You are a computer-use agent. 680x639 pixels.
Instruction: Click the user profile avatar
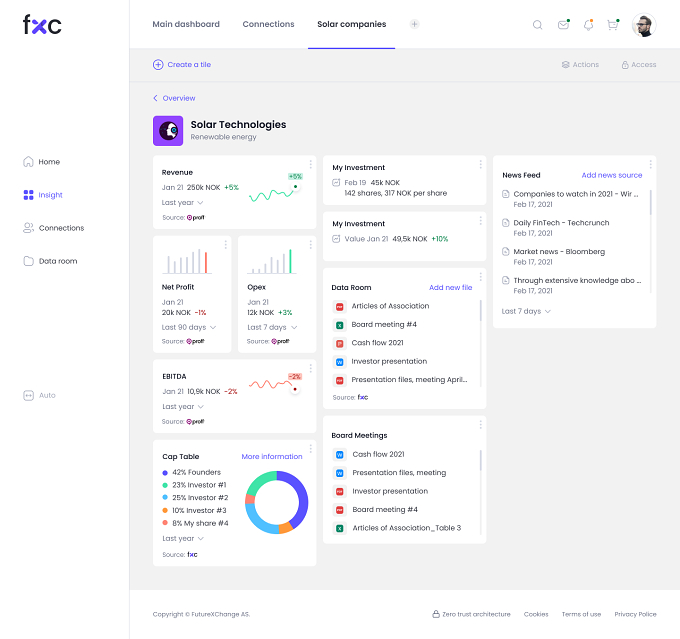coord(644,25)
